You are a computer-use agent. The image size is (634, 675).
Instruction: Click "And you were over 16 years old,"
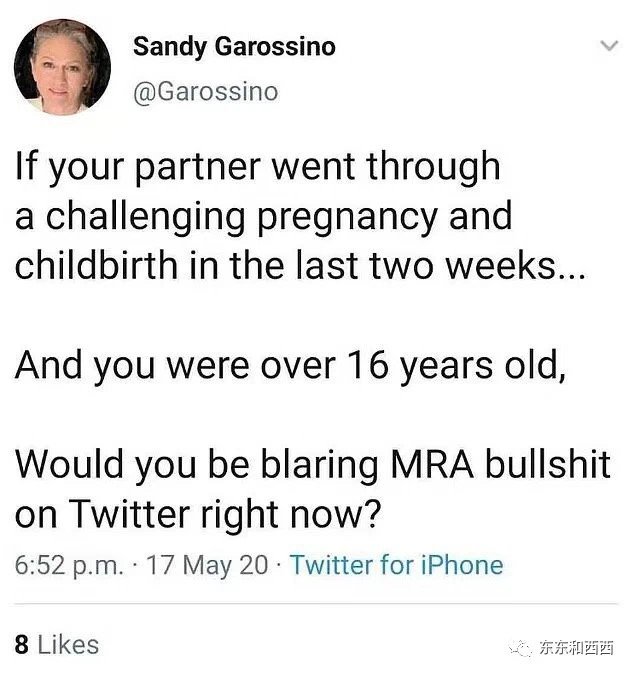click(x=290, y=366)
